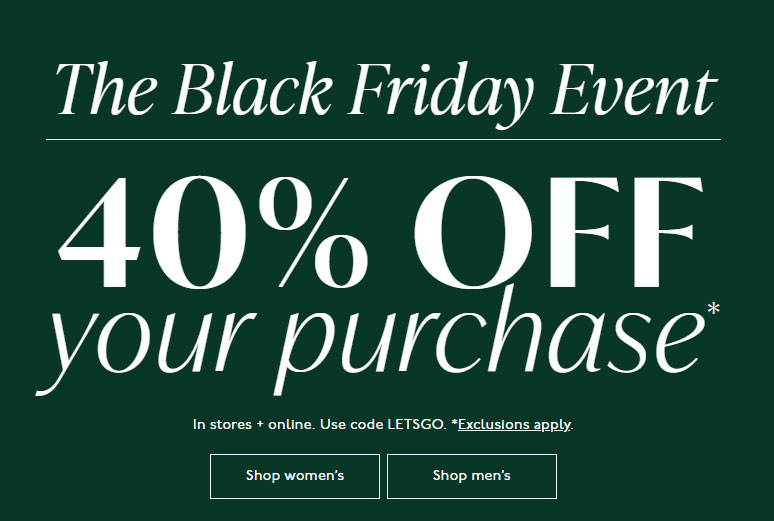Screen dimensions: 774x521
Task: Click the word "Black" in the headline
Action: coord(251,89)
